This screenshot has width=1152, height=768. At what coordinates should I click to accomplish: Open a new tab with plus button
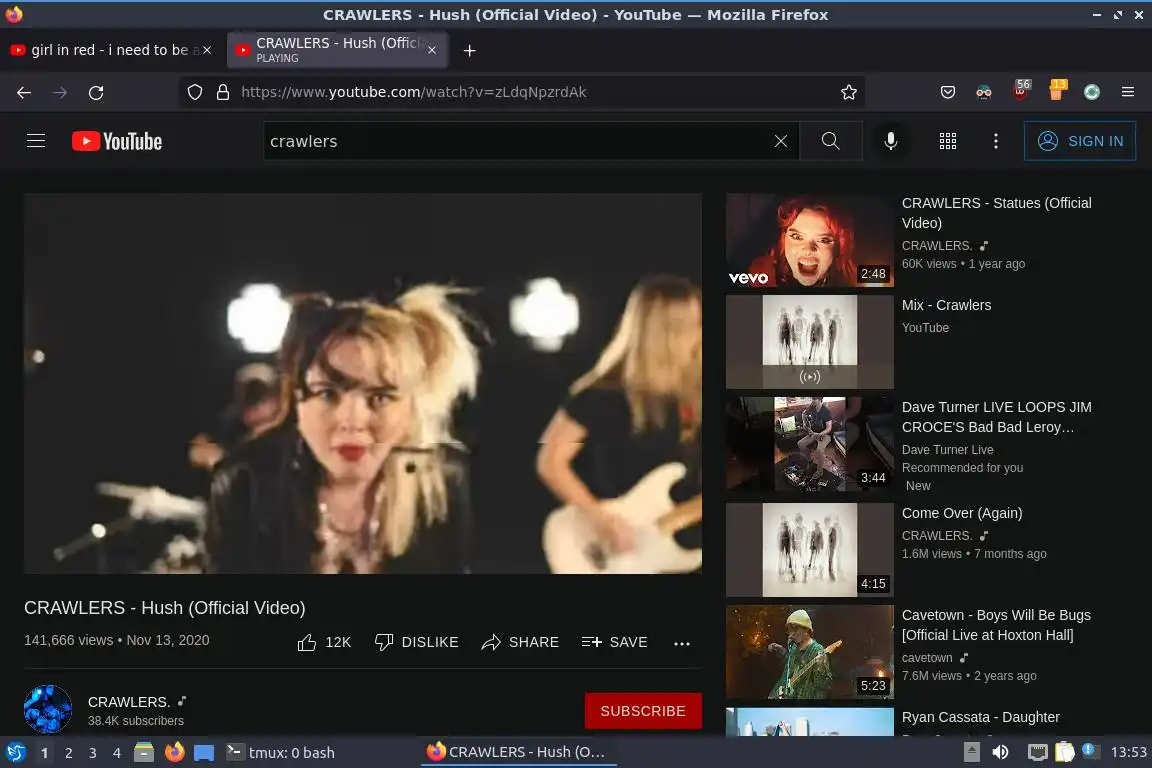click(469, 50)
